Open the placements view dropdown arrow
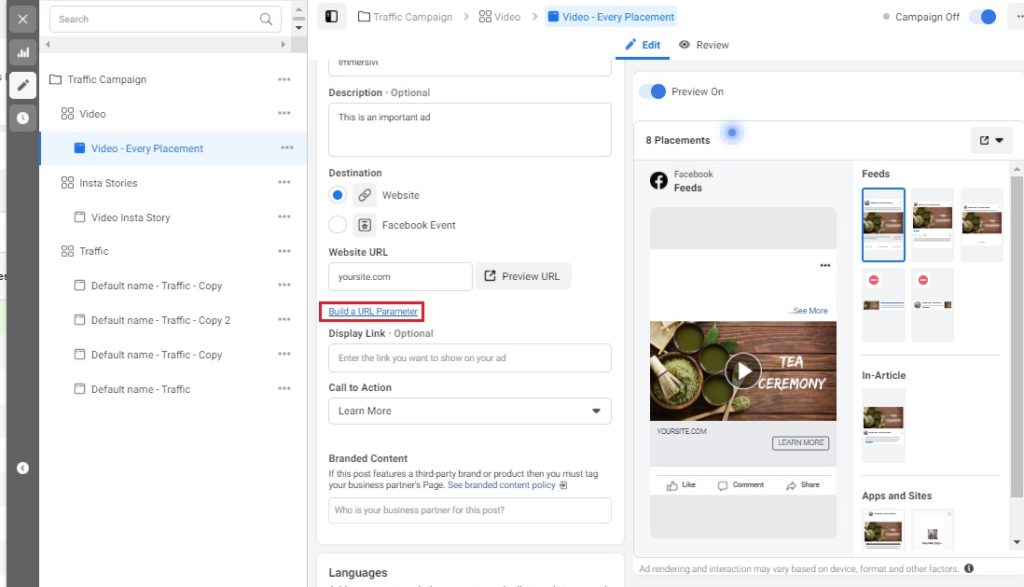 (1001, 139)
